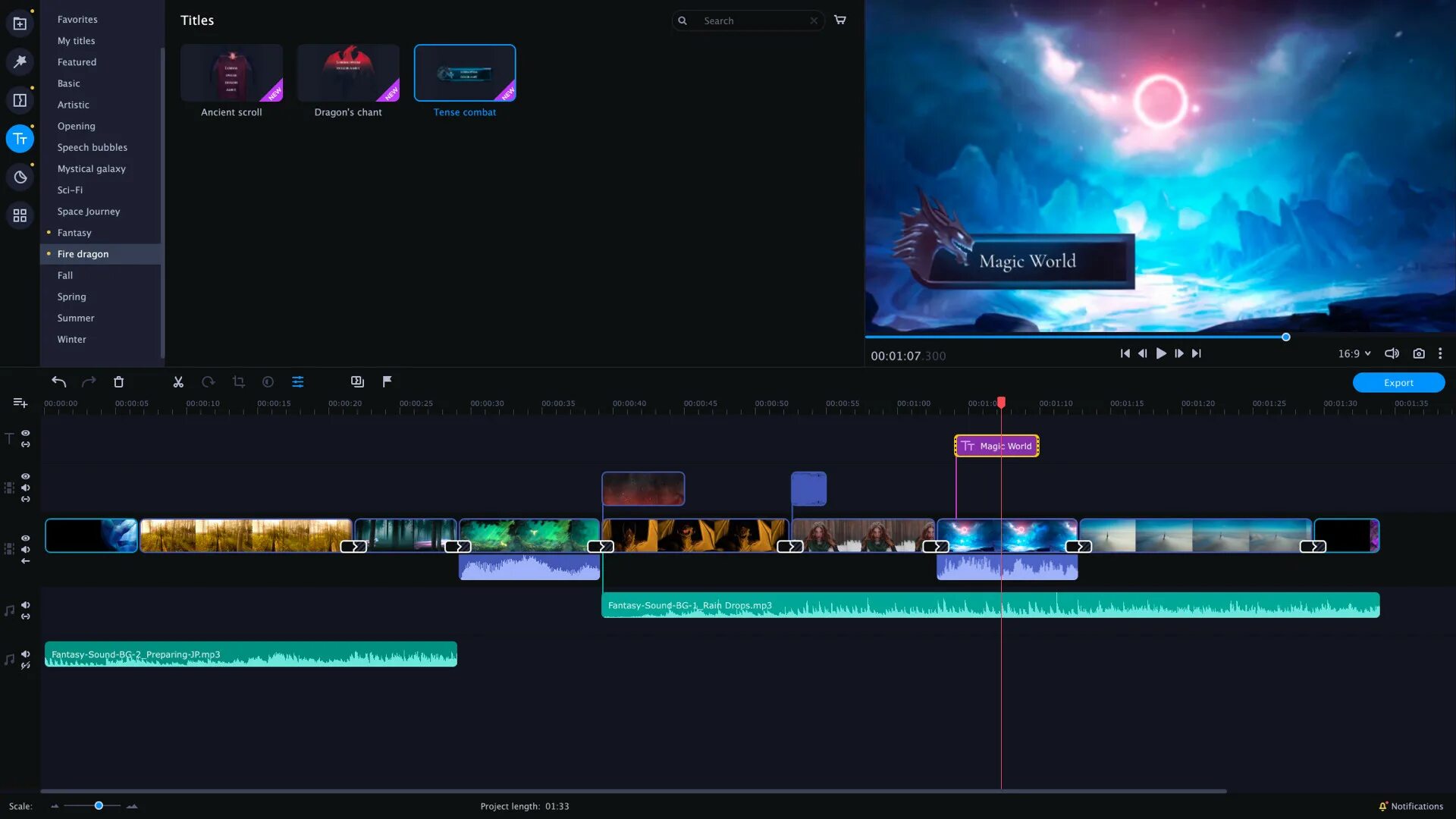The image size is (1456, 819).
Task: Open Clip Properties using the sliders icon
Action: [298, 382]
